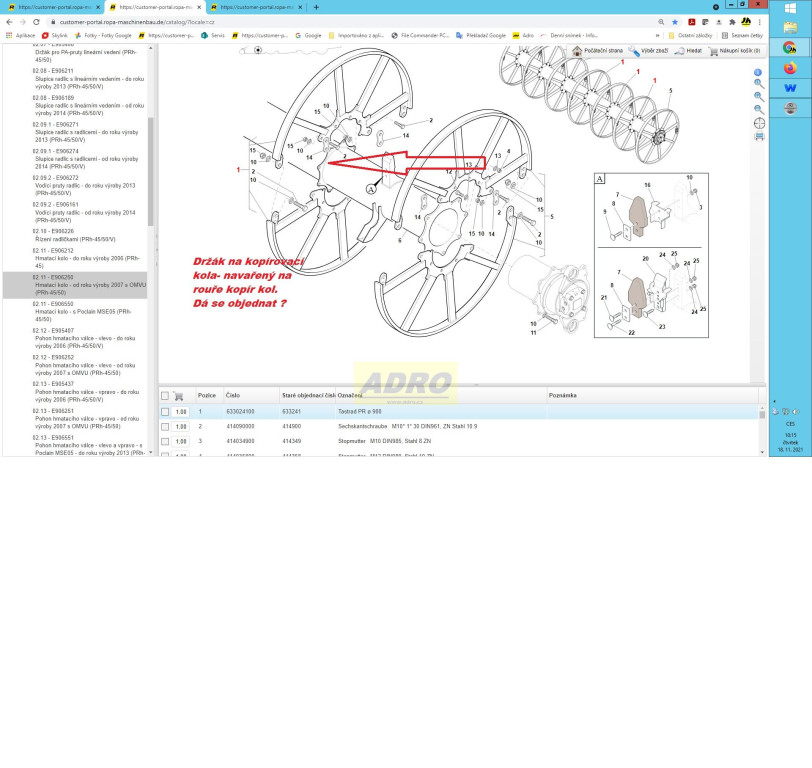Screen dimensions: 812x768
Task: Bookmark this page with the star
Action: (675, 22)
